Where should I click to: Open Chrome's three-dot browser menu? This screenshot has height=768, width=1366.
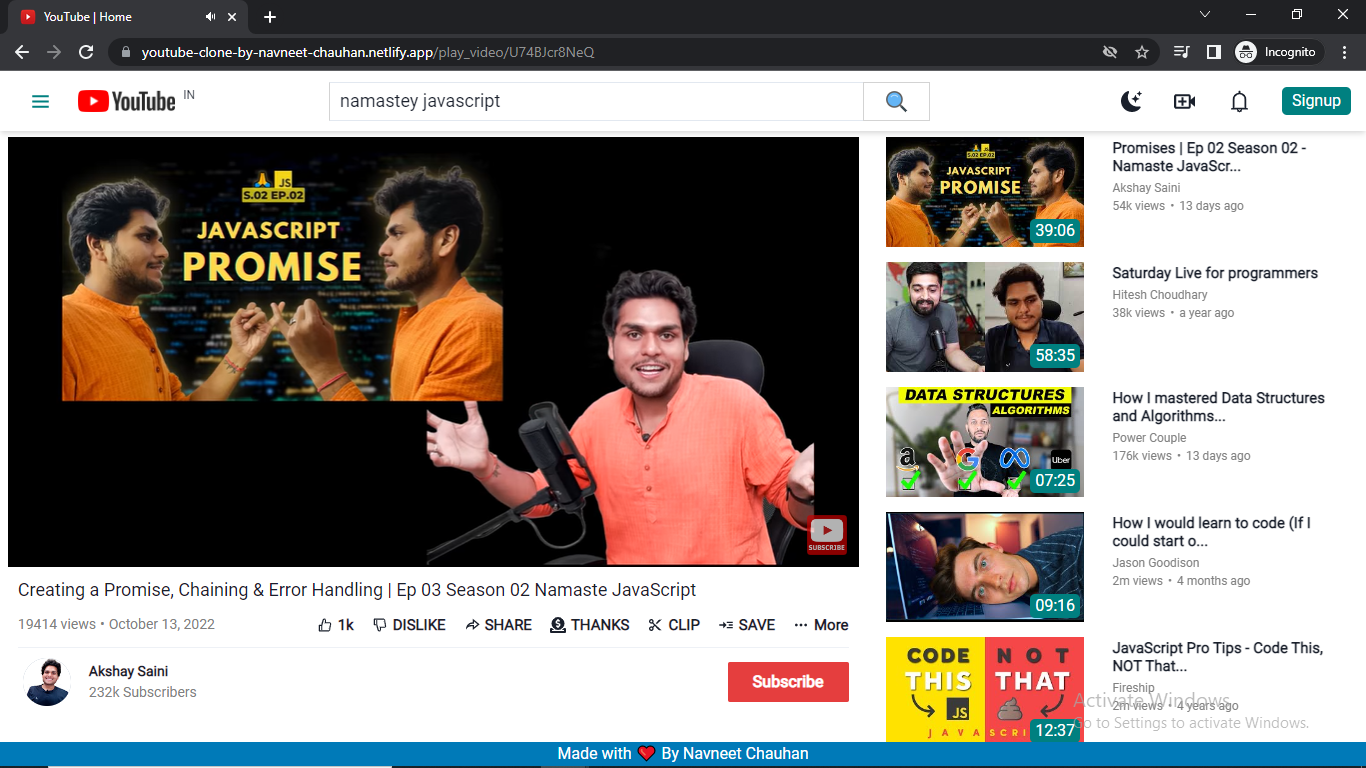tap(1344, 51)
